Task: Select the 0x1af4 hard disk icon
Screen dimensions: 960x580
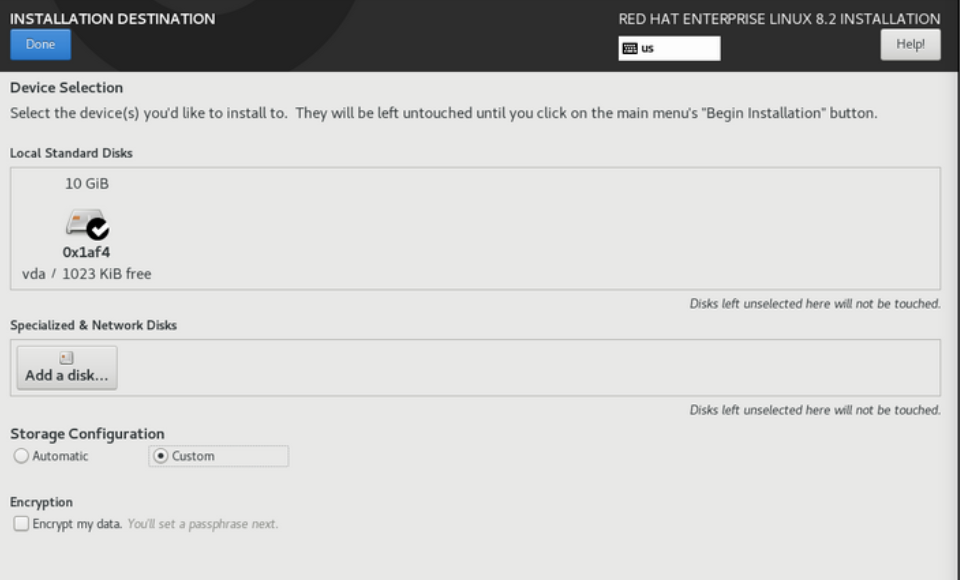Action: pyautogui.click(x=86, y=224)
